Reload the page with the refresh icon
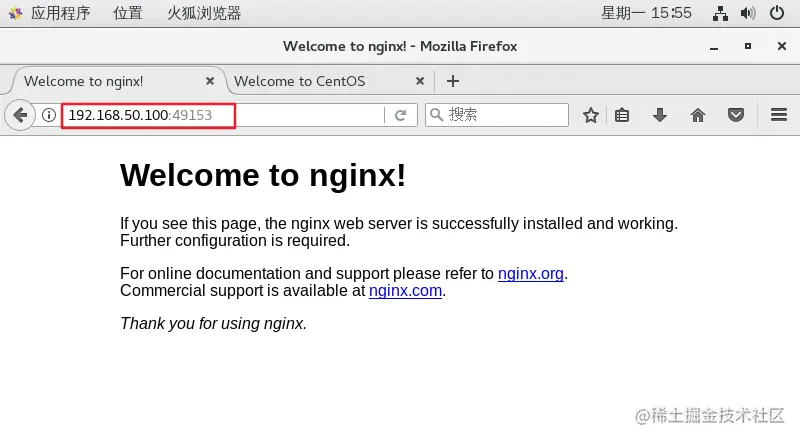Screen dimensions: 800x440 click(401, 115)
